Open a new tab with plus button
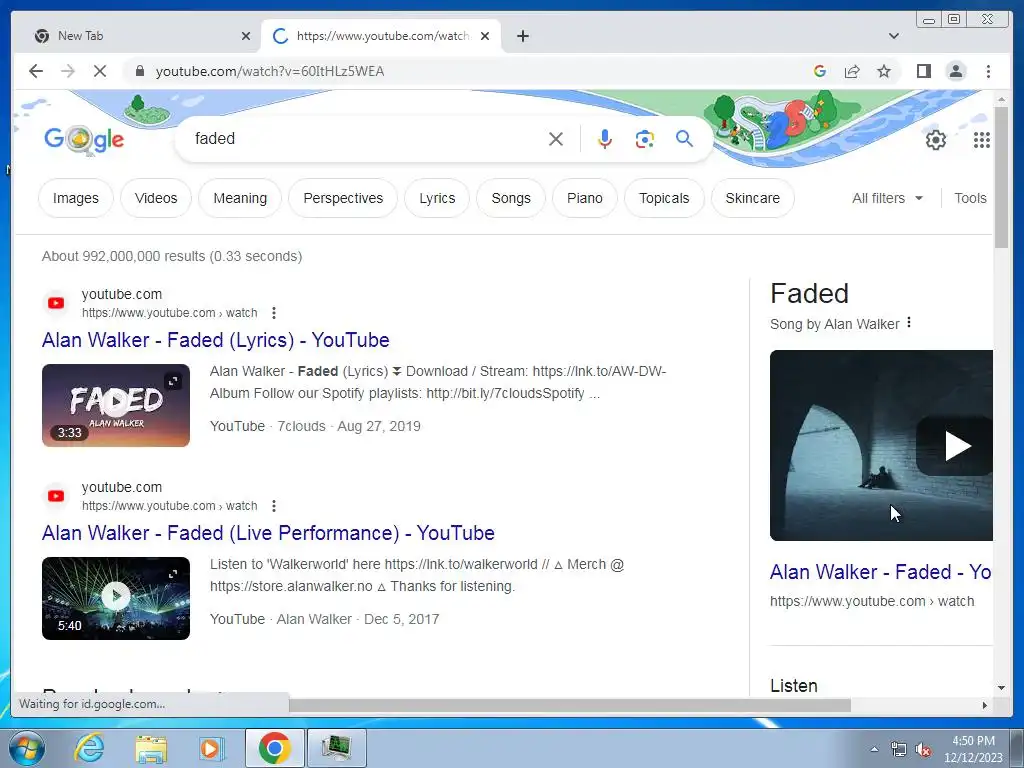Screen dimensions: 1024x768 (x=522, y=36)
